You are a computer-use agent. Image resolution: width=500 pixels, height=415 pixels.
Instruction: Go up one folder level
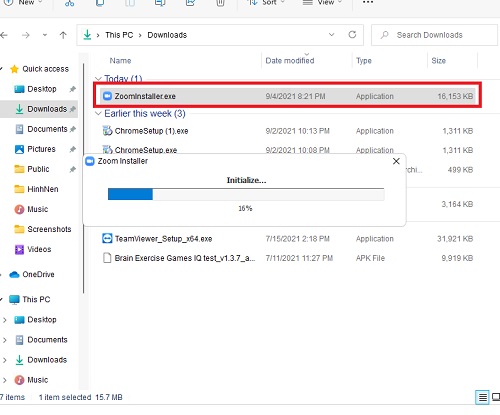click(x=63, y=35)
